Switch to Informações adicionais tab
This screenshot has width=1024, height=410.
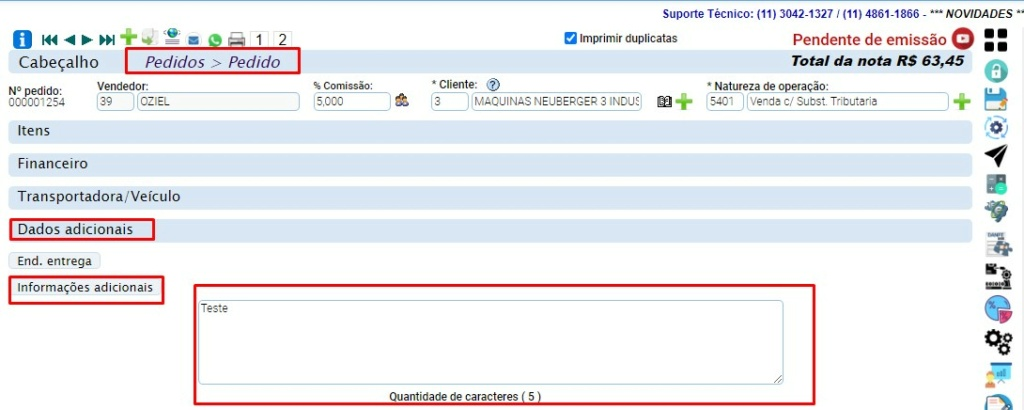pyautogui.click(x=85, y=288)
